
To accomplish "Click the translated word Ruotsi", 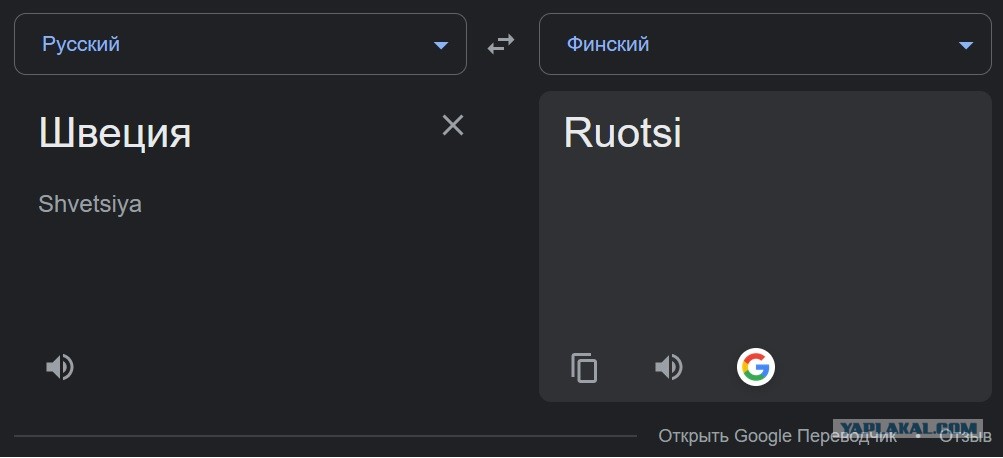I will point(623,133).
